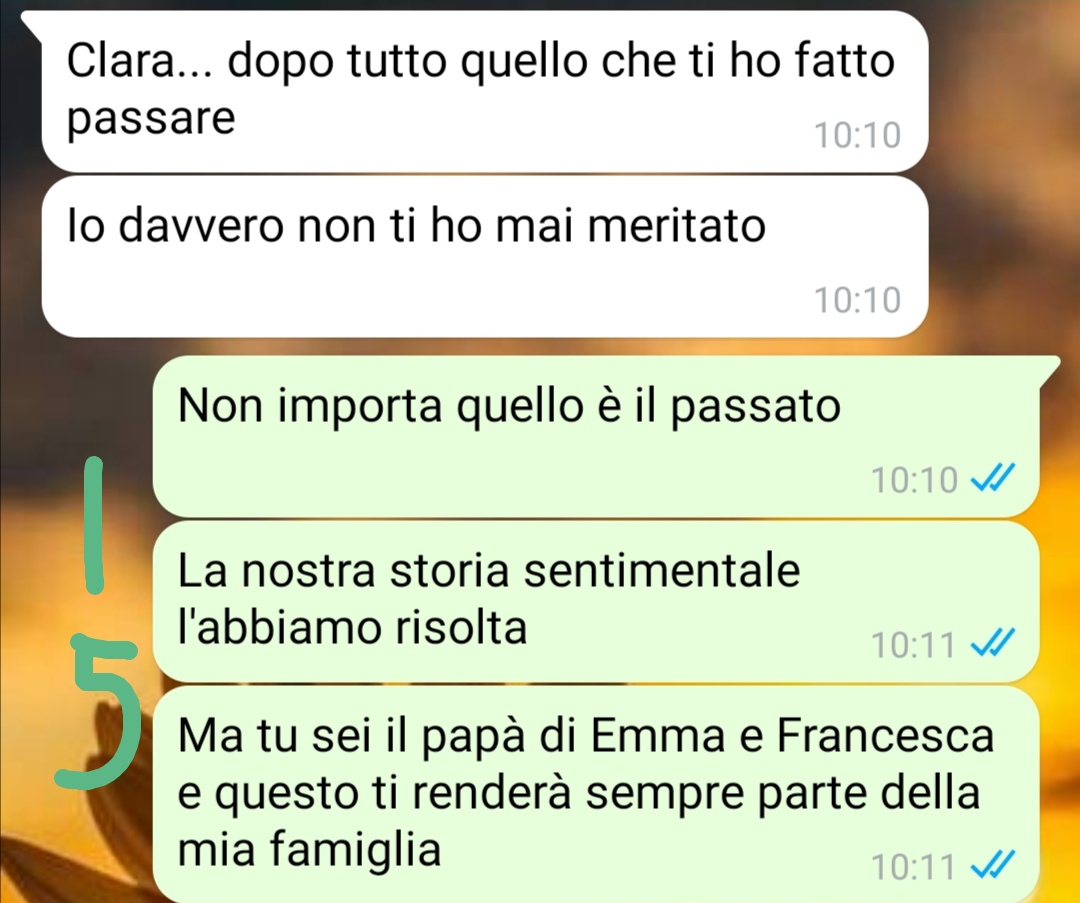The image size is (1080, 903).
Task: Select the 'Io davvero non ti ho mai meritato' bubble
Action: (x=485, y=256)
